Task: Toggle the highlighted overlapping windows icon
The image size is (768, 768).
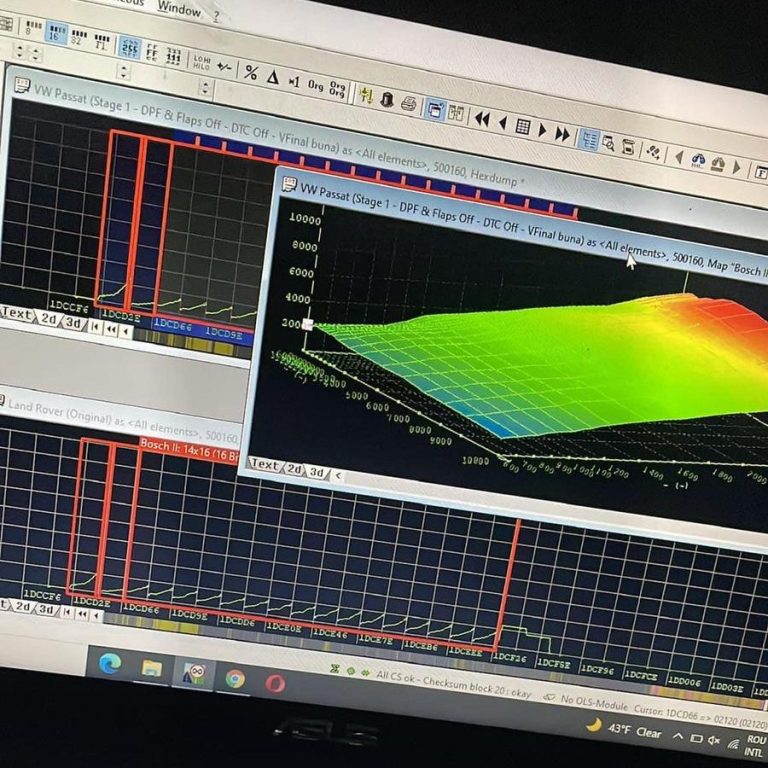Action: coord(434,109)
